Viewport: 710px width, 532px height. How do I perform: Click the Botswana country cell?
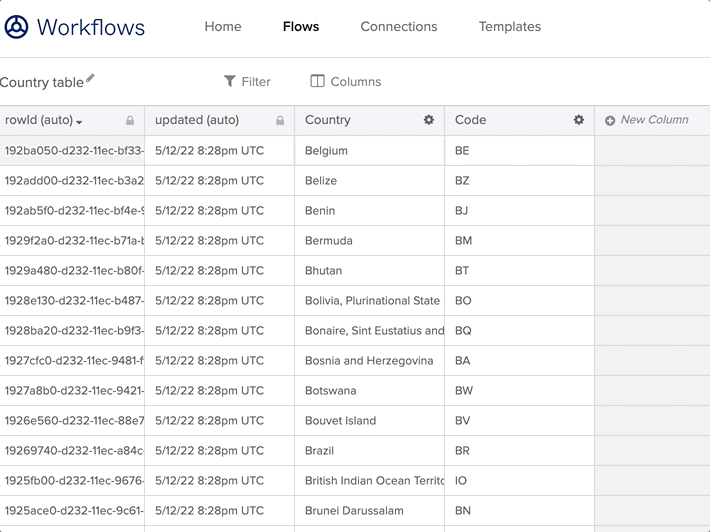(330, 391)
